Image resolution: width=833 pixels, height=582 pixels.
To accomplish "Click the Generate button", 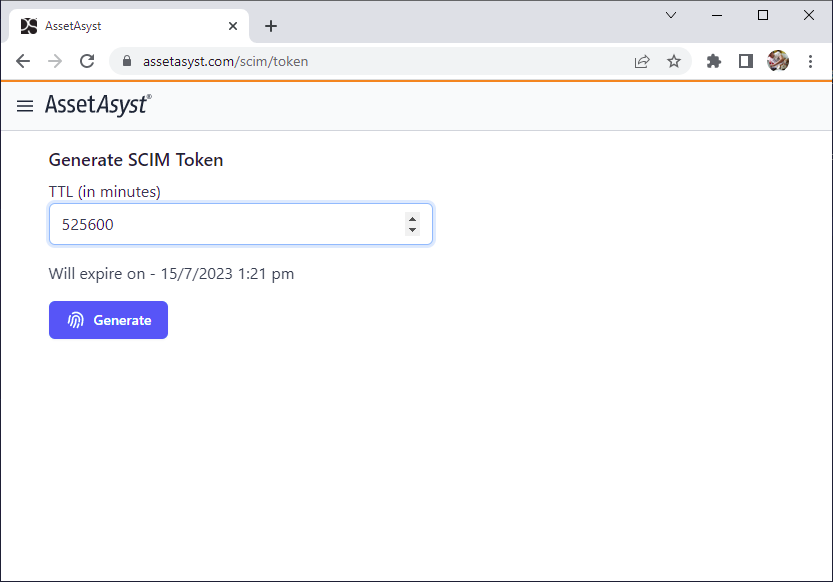I will 108,320.
